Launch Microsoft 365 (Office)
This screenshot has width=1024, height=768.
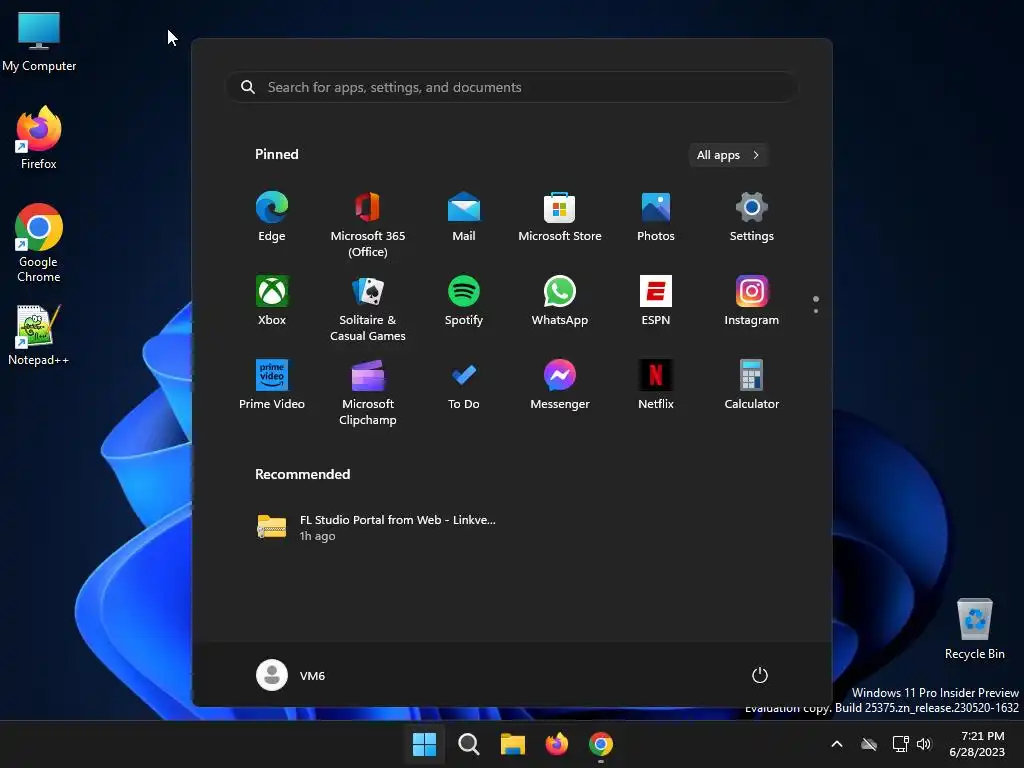click(368, 225)
